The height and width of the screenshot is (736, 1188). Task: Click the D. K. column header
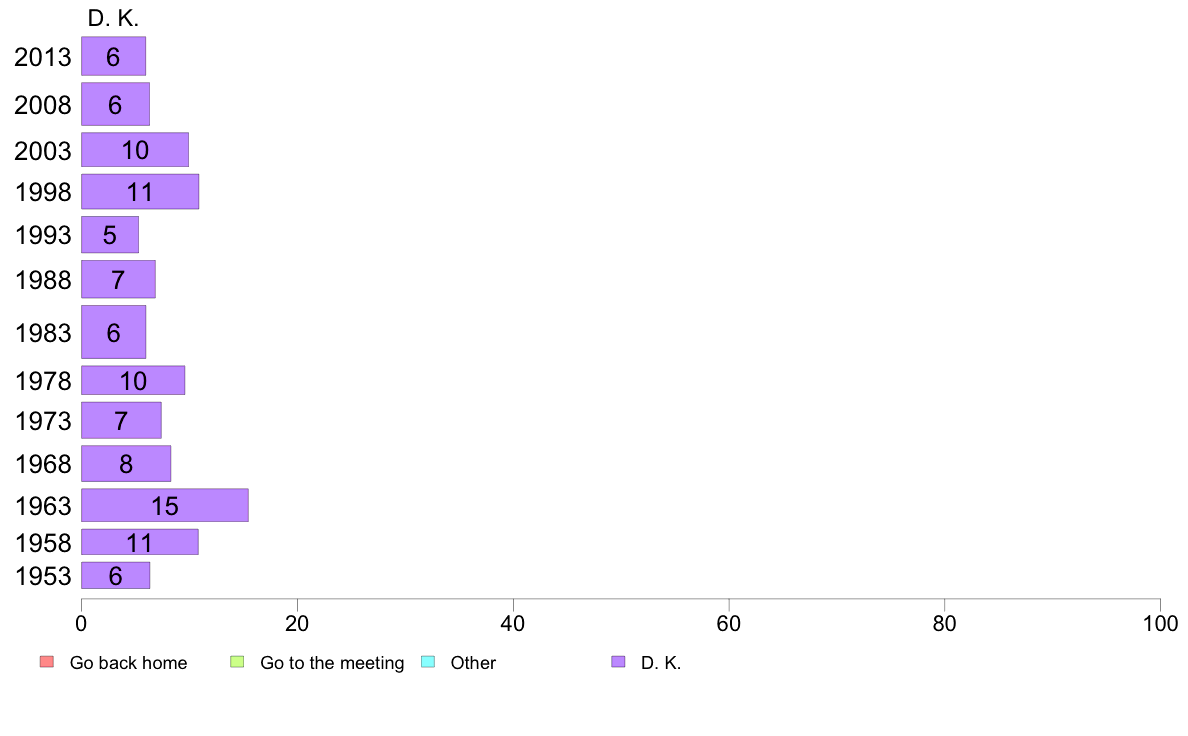click(x=113, y=18)
